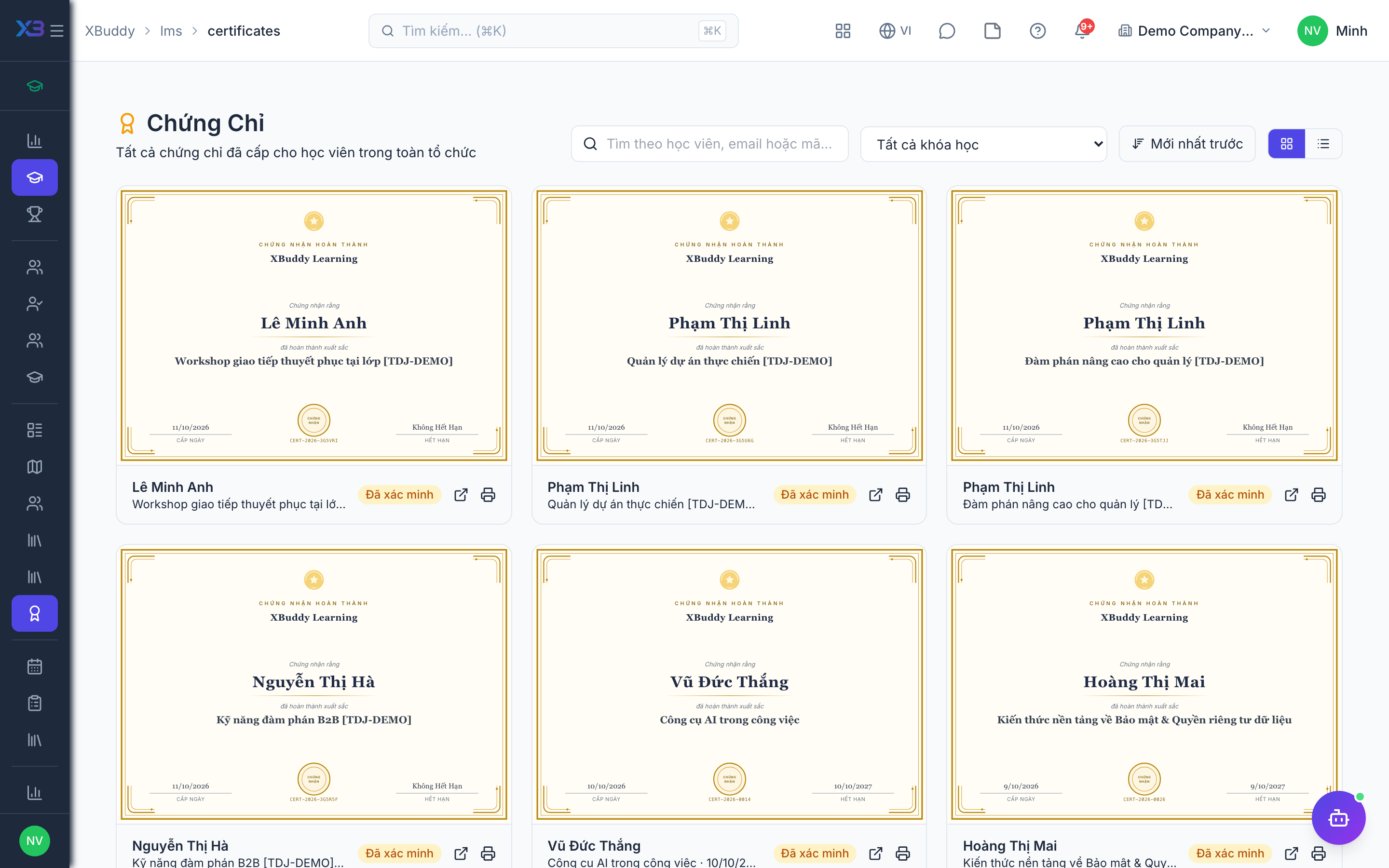Screen dimensions: 1389x868
Task: Print the Quản lý dự án certificate
Action: (x=903, y=495)
